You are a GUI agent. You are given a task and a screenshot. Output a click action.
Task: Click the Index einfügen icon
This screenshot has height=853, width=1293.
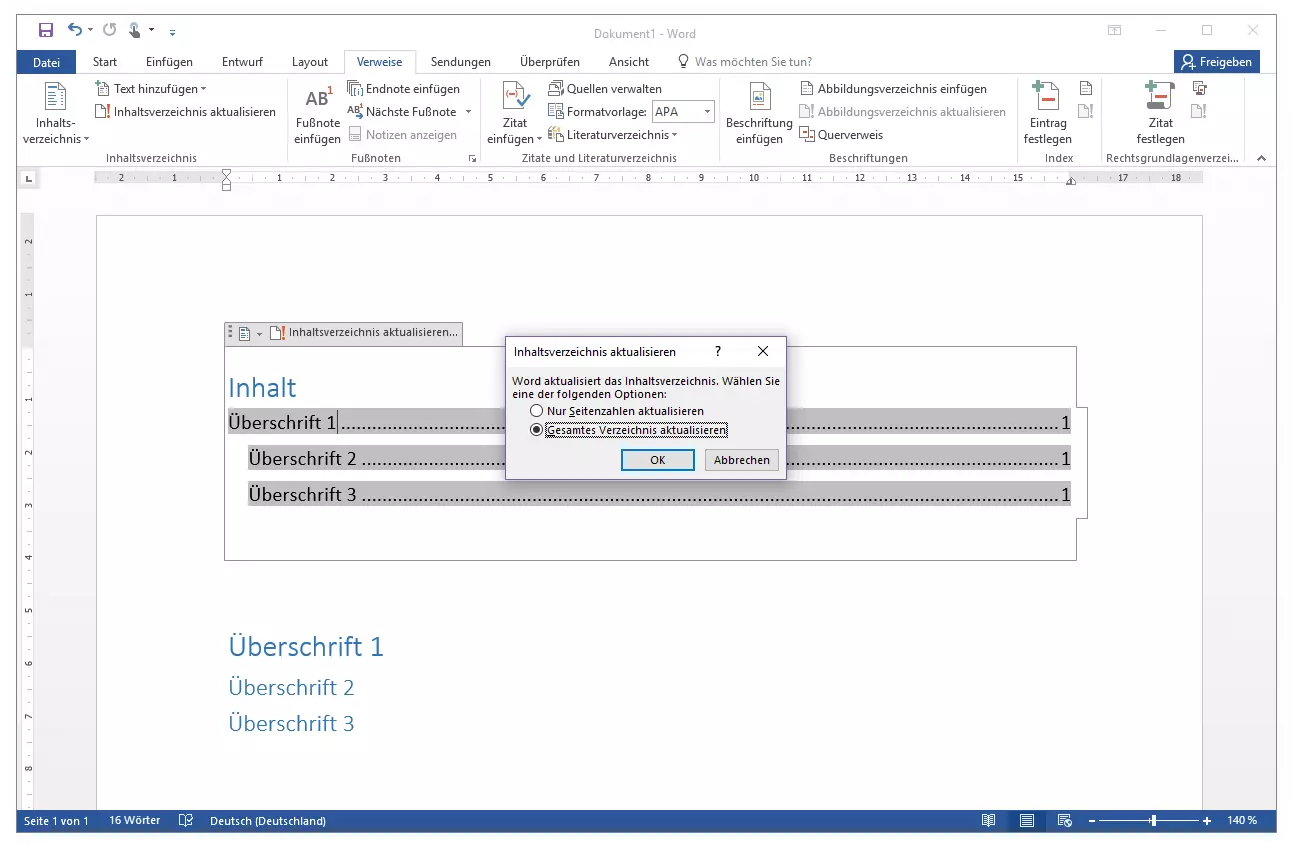[x=1086, y=89]
